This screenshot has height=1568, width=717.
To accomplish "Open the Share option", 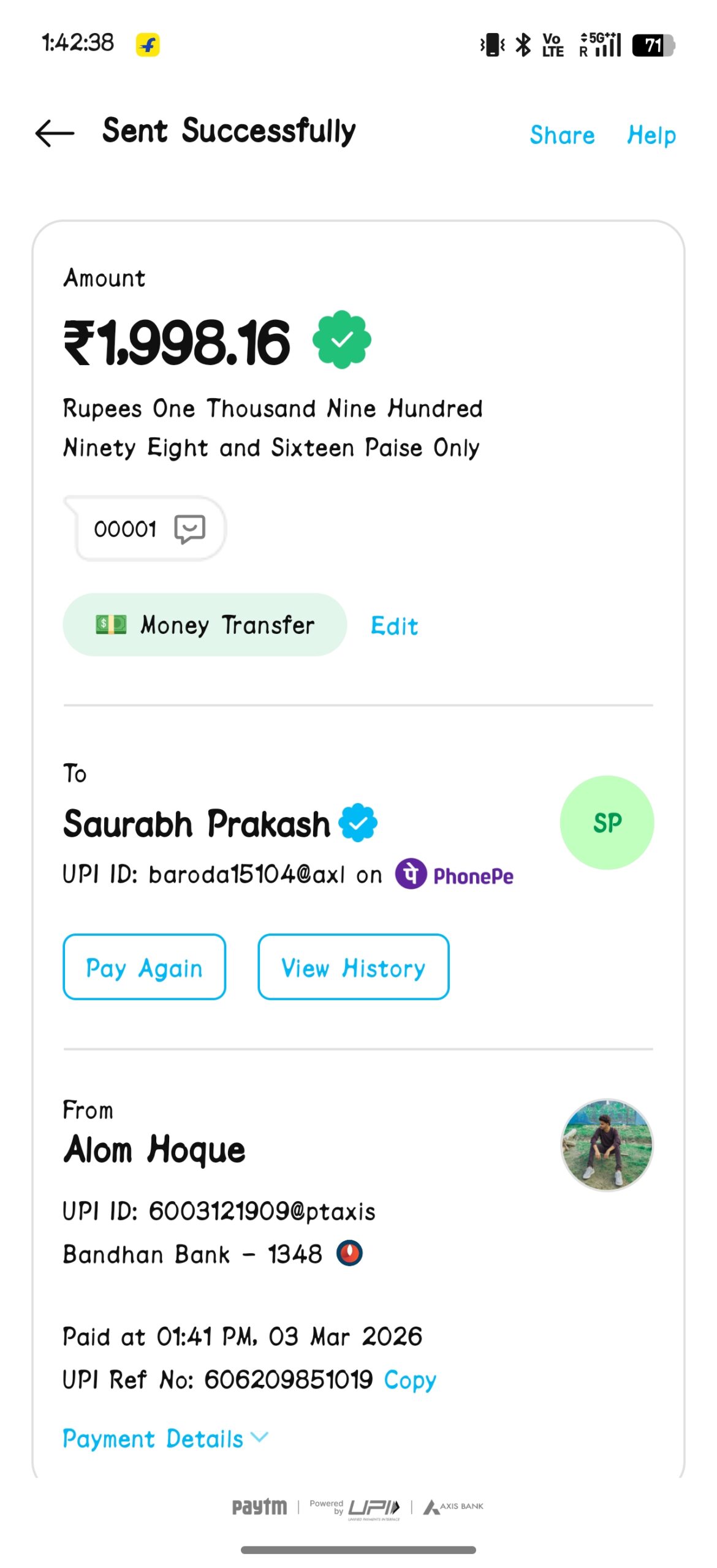I will coord(562,135).
